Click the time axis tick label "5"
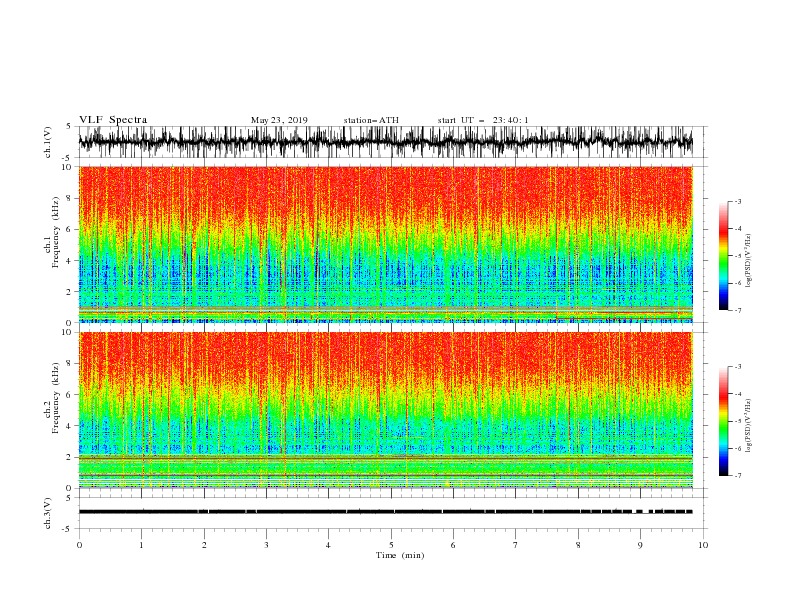Viewport: 792px width, 612px height. point(391,545)
